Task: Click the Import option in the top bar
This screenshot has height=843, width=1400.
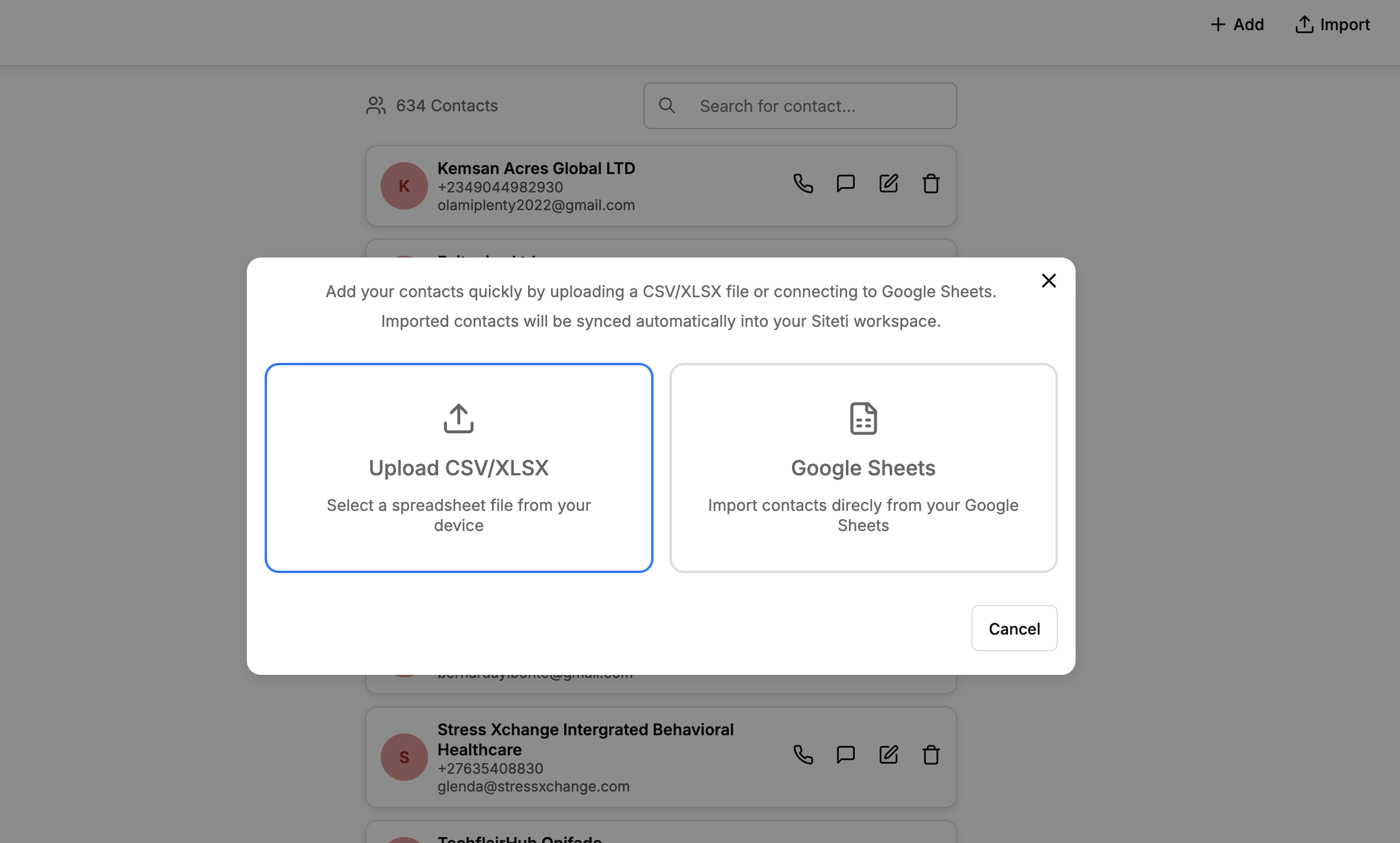Action: 1332,25
